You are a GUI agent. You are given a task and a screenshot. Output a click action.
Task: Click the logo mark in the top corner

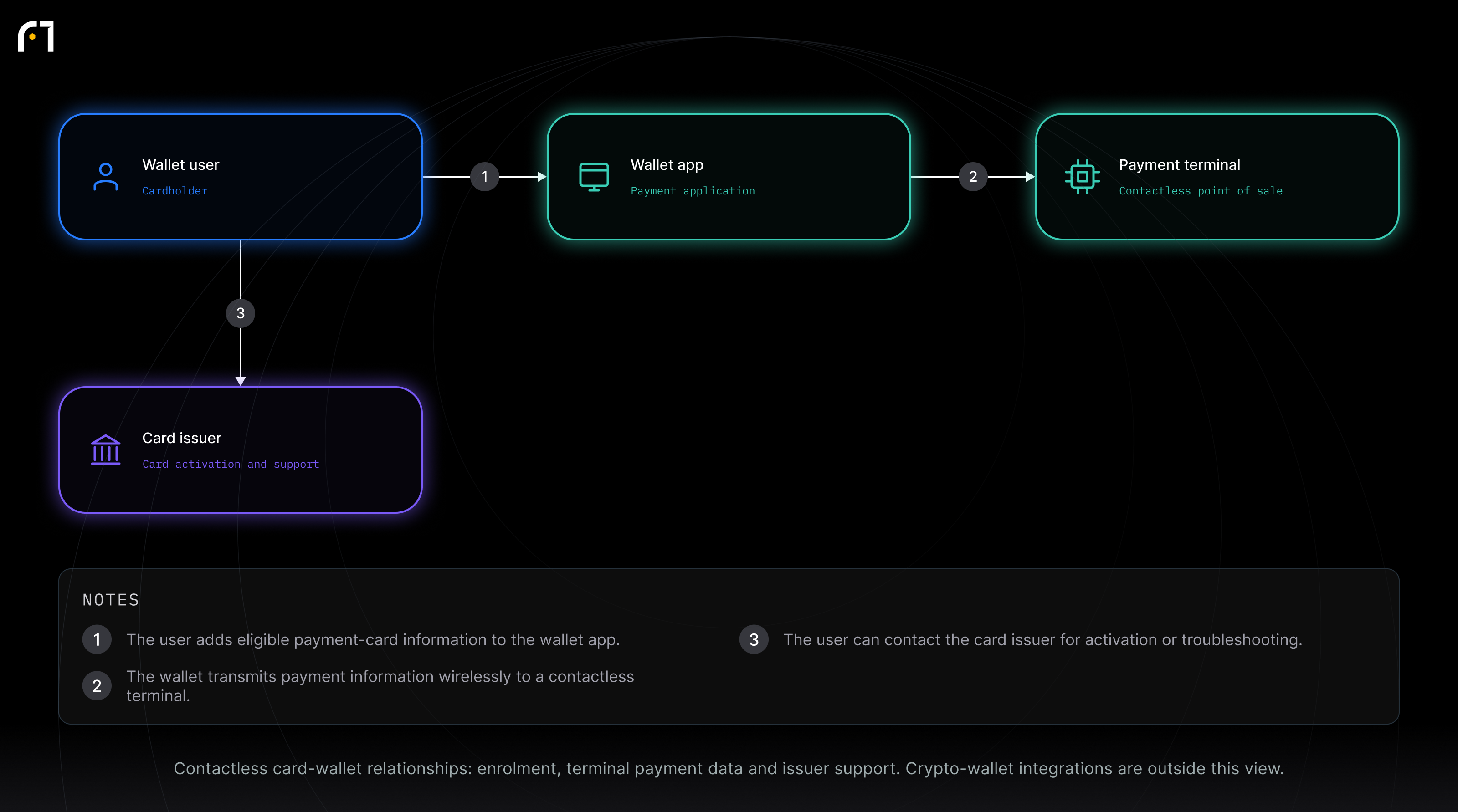36,37
